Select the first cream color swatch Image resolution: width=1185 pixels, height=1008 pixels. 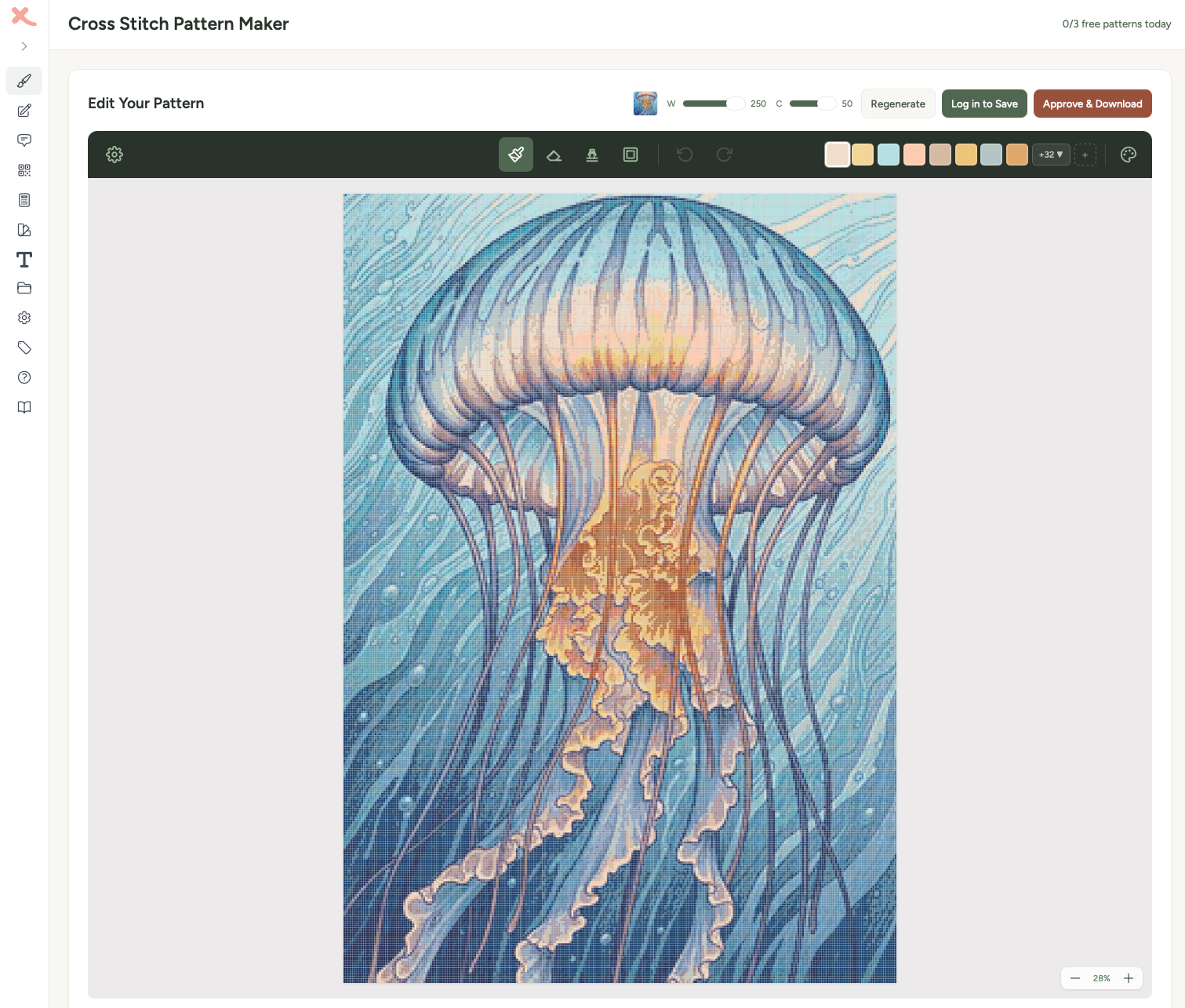[837, 155]
